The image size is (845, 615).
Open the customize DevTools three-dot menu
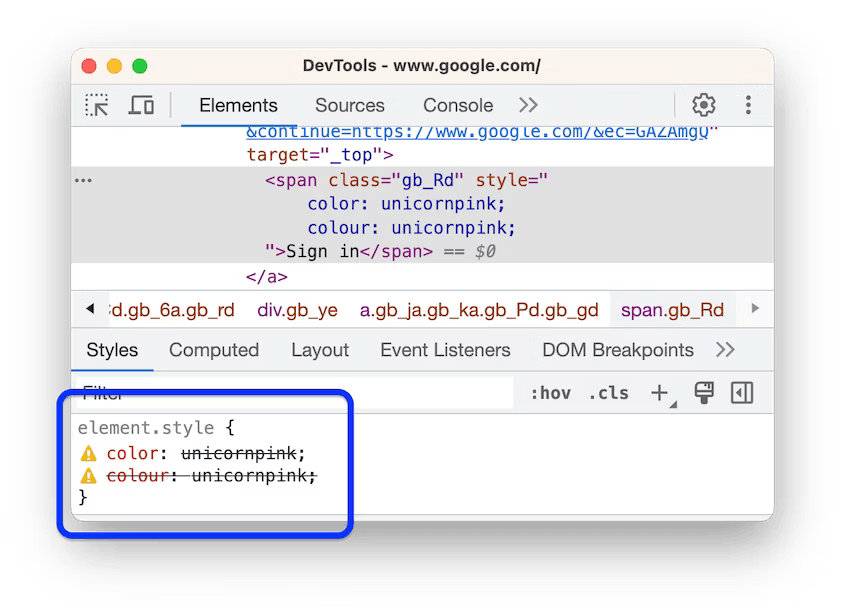tap(746, 104)
